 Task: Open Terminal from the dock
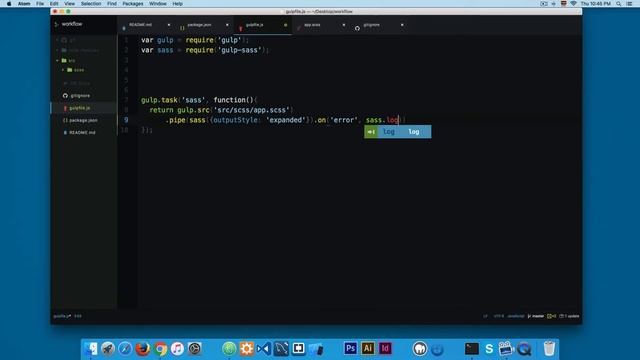pyautogui.click(x=471, y=349)
